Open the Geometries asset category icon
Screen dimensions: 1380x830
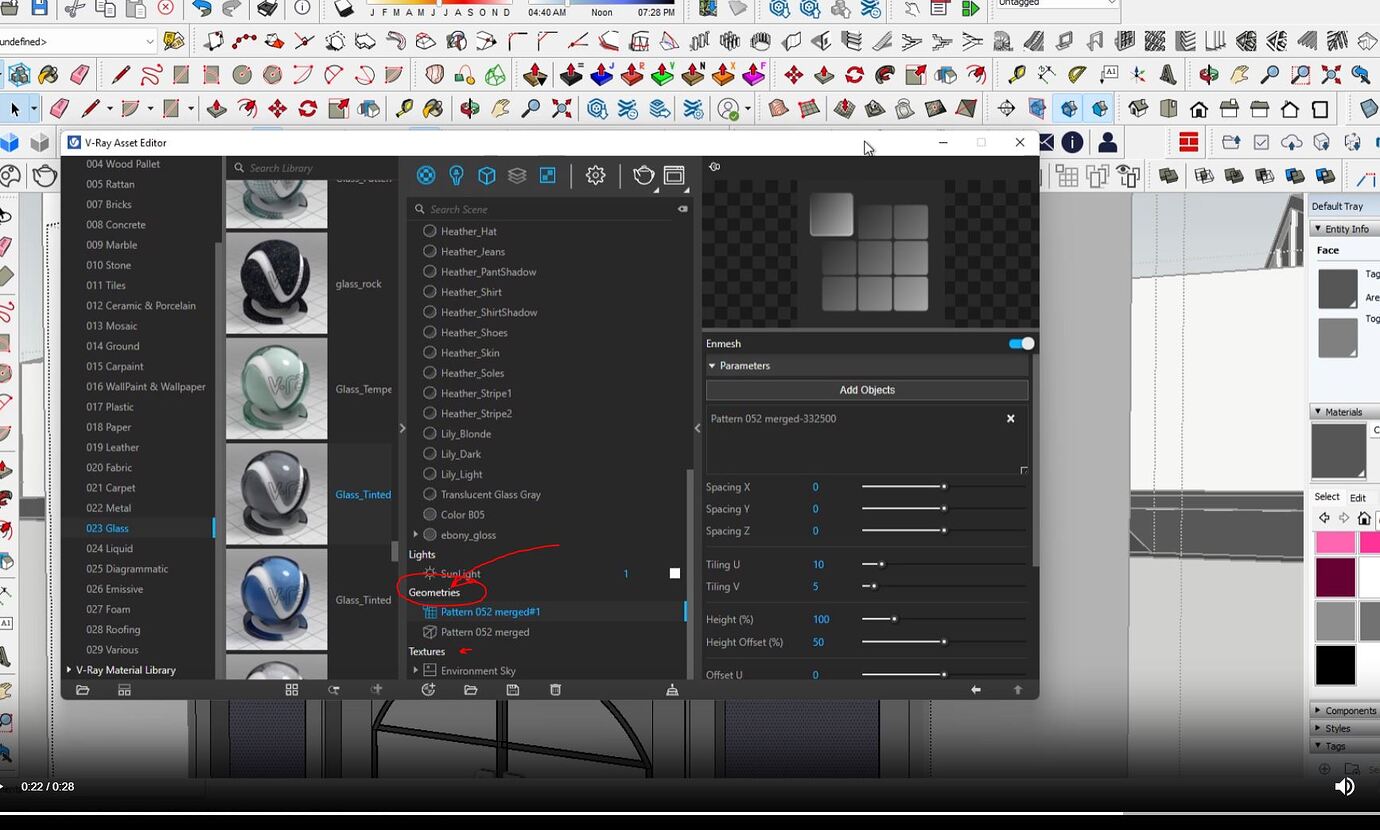point(487,175)
